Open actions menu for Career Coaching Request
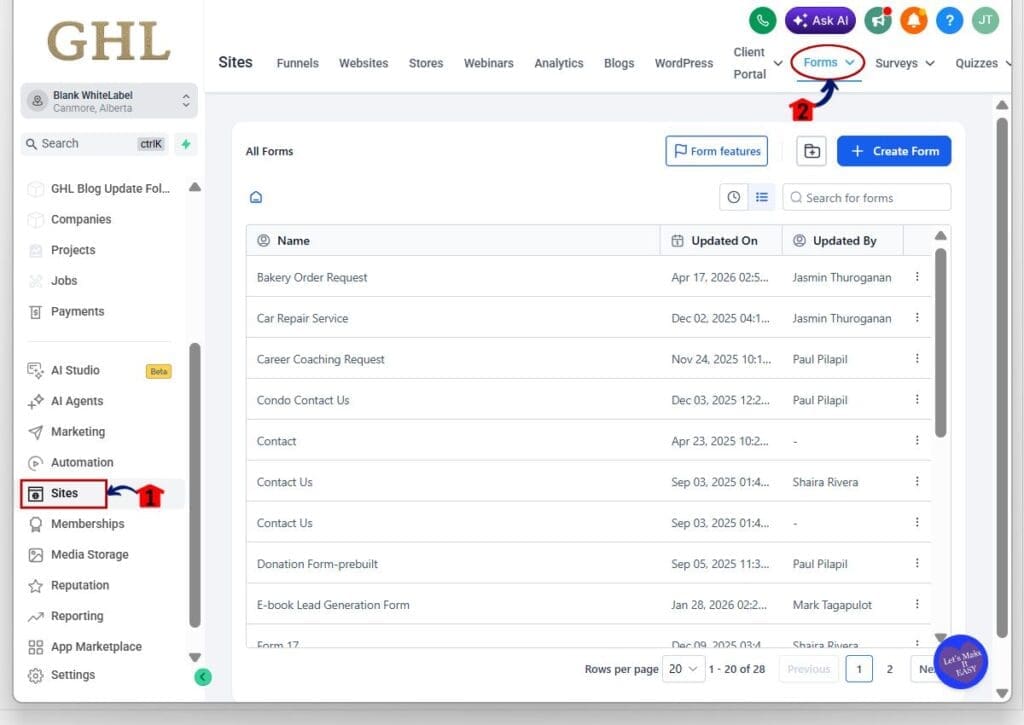Image resolution: width=1024 pixels, height=725 pixels. tap(917, 359)
